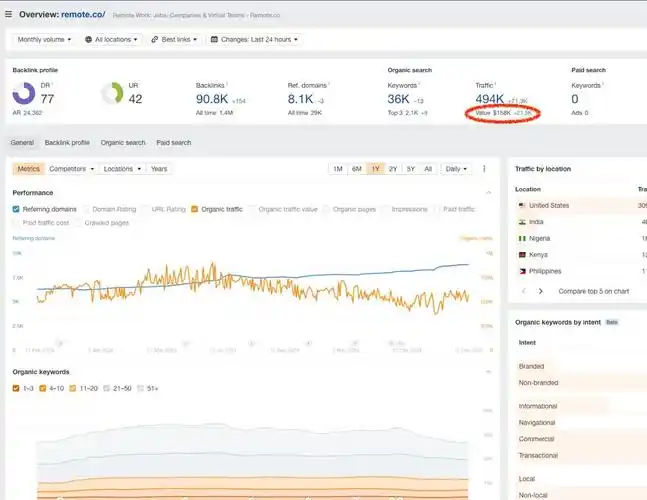Click United States flag icon
647x500 pixels.
pos(522,205)
